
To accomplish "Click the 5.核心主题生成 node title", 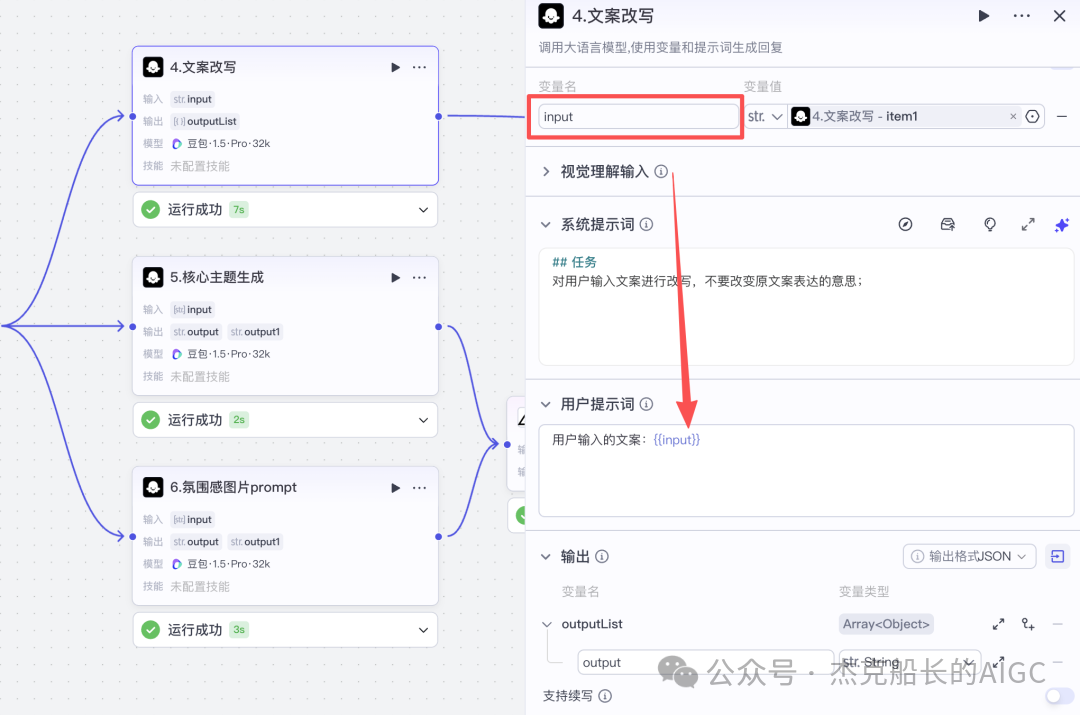I will (x=217, y=278).
